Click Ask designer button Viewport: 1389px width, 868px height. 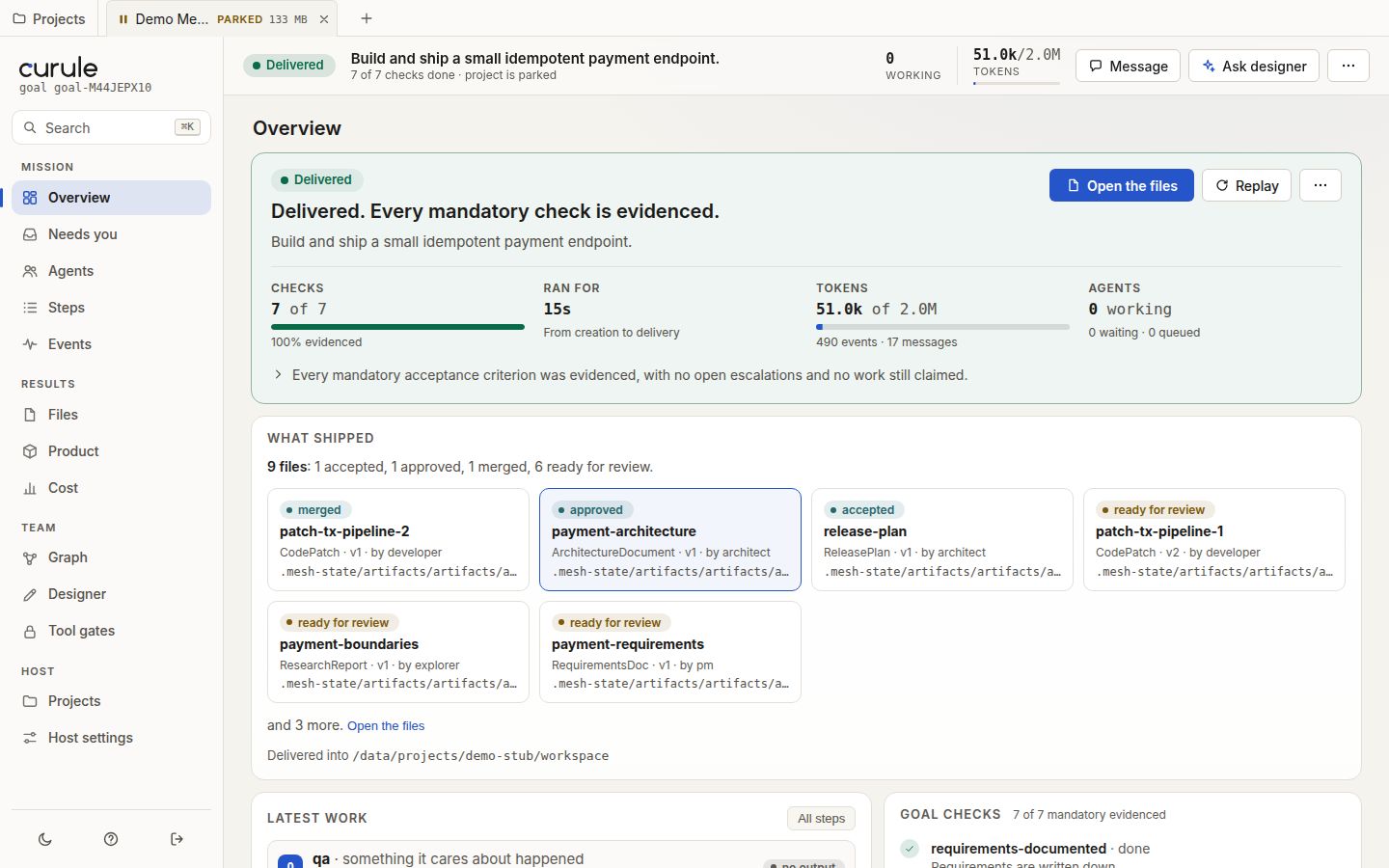coord(1253,66)
